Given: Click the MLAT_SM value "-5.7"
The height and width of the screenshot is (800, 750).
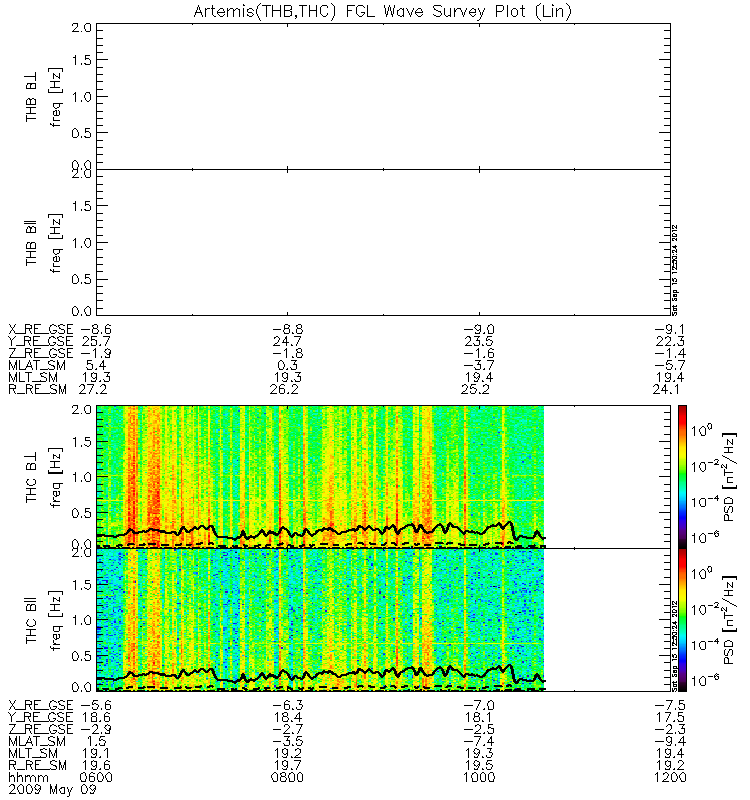Looking at the screenshot, I should point(669,365).
